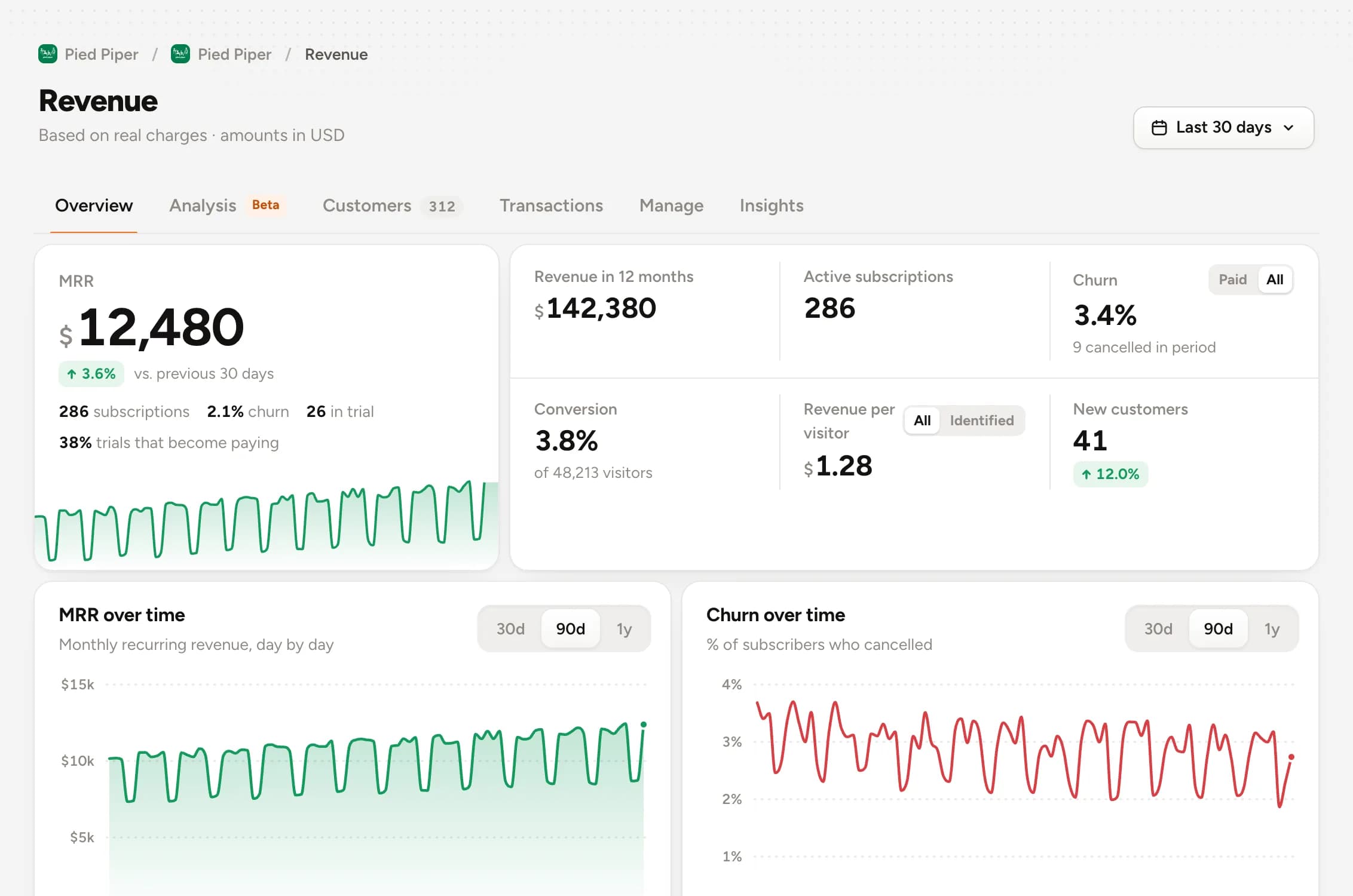Image resolution: width=1353 pixels, height=896 pixels.
Task: Click the $12,480 MRR value
Action: (152, 327)
